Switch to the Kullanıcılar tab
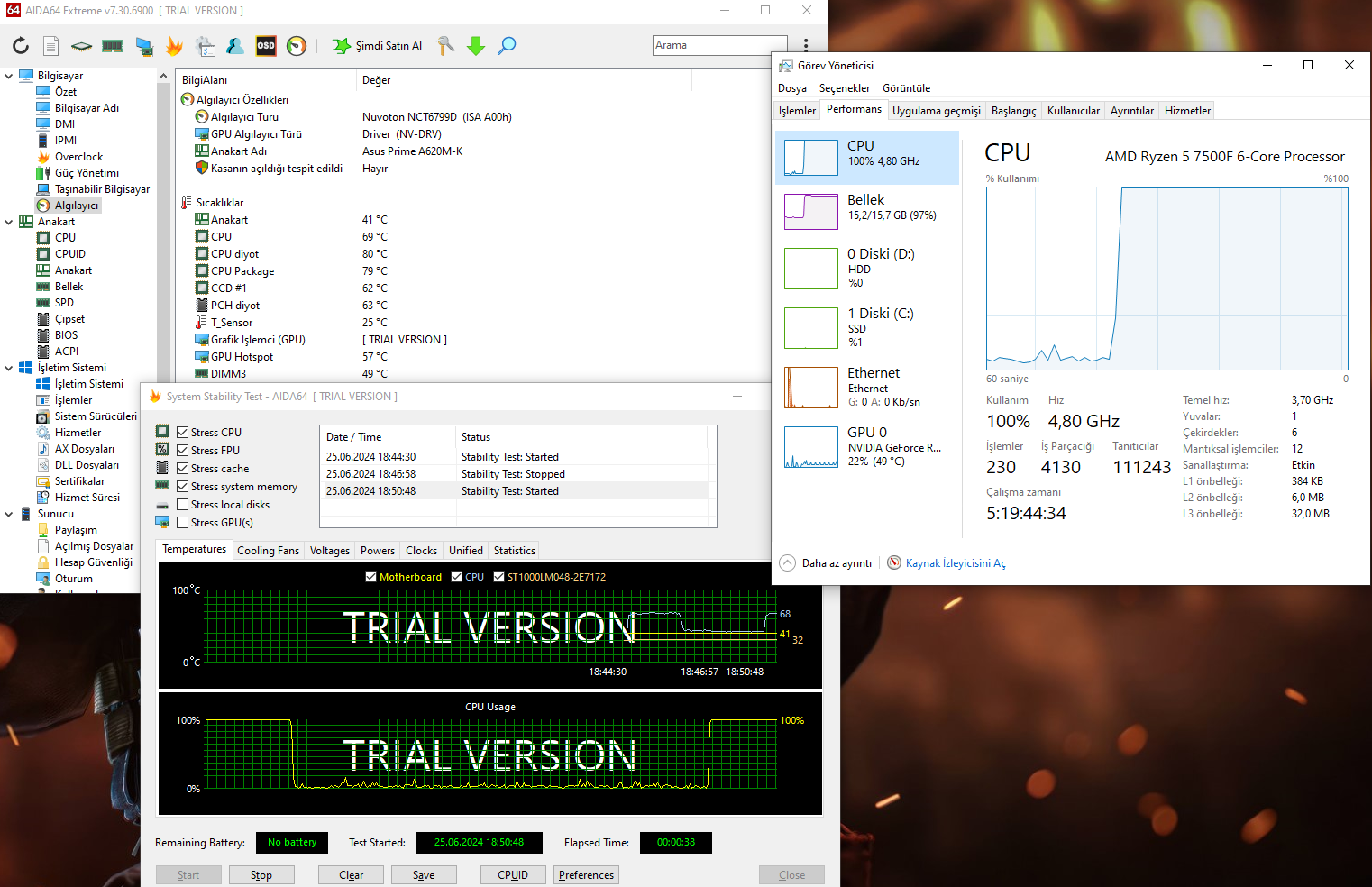 tap(1074, 111)
